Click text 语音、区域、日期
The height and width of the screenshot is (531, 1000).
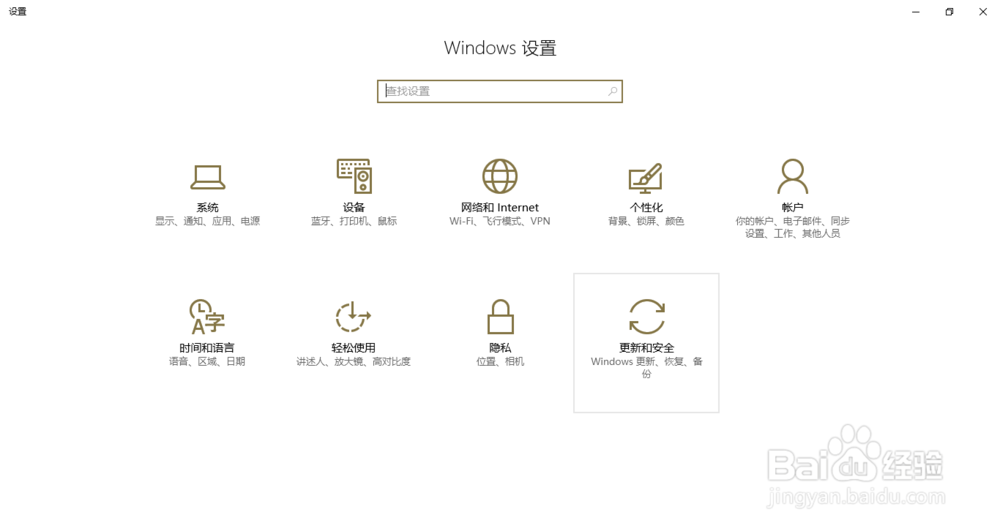point(207,361)
